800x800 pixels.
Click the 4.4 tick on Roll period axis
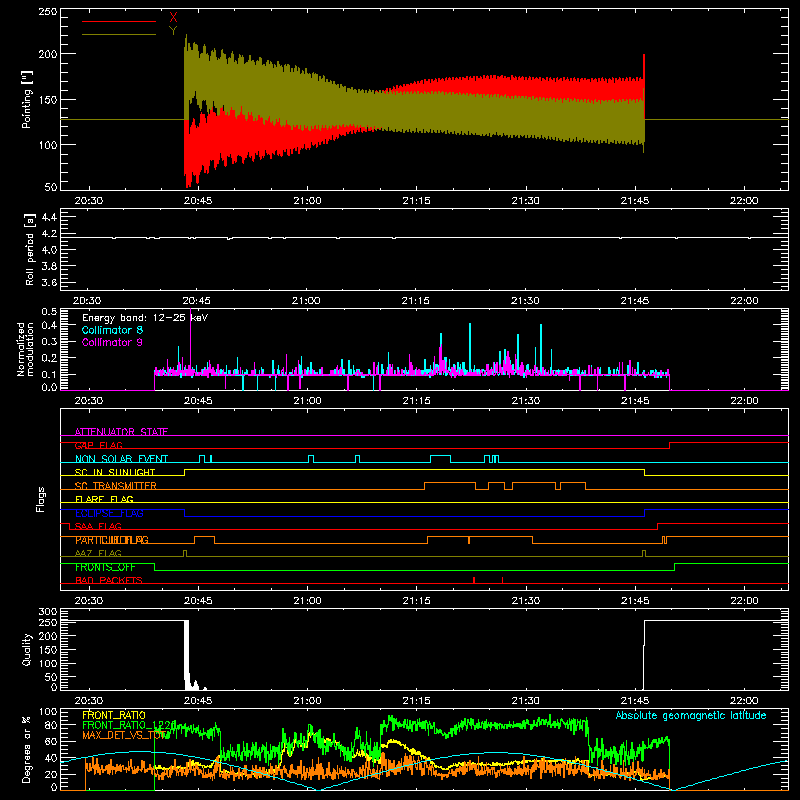point(49,217)
